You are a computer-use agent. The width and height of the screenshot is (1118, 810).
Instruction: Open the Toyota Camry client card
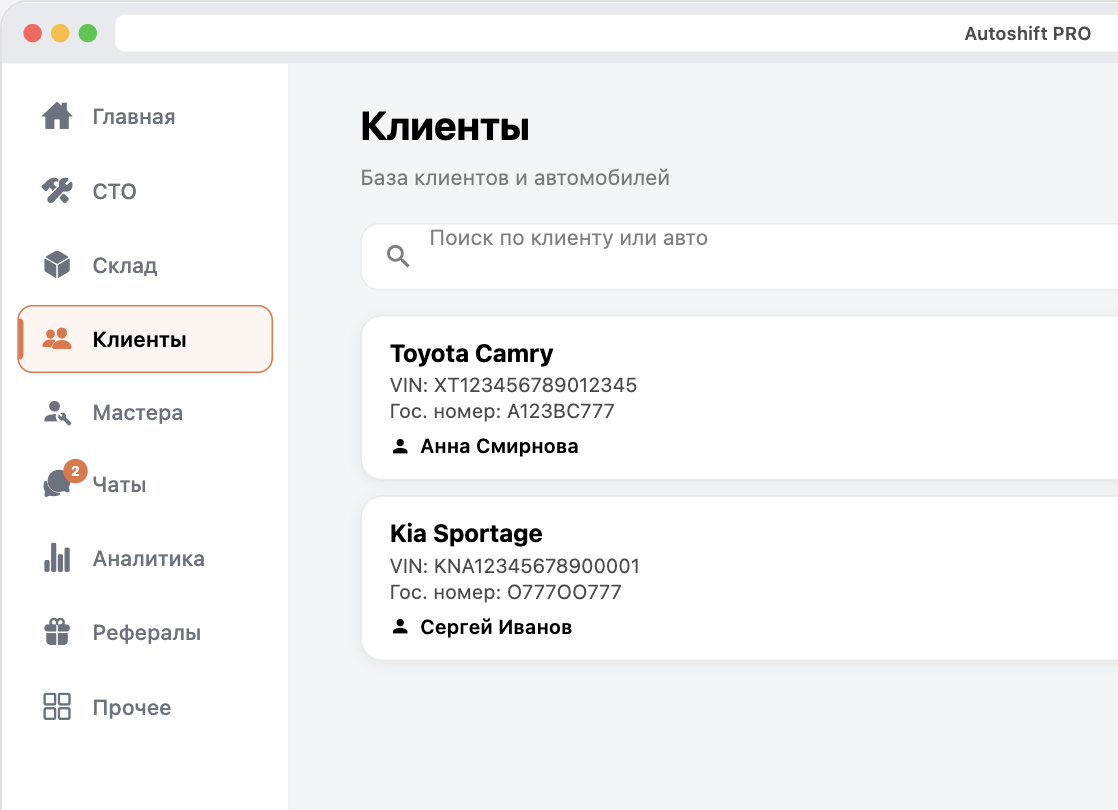click(x=739, y=398)
